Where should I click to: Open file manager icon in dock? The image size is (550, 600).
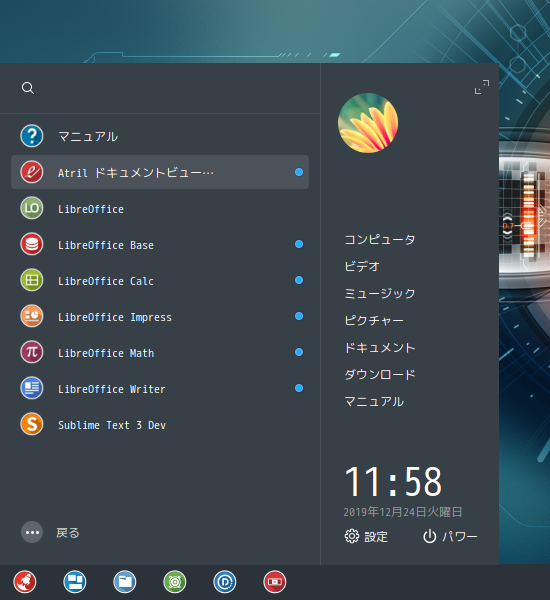(x=125, y=582)
